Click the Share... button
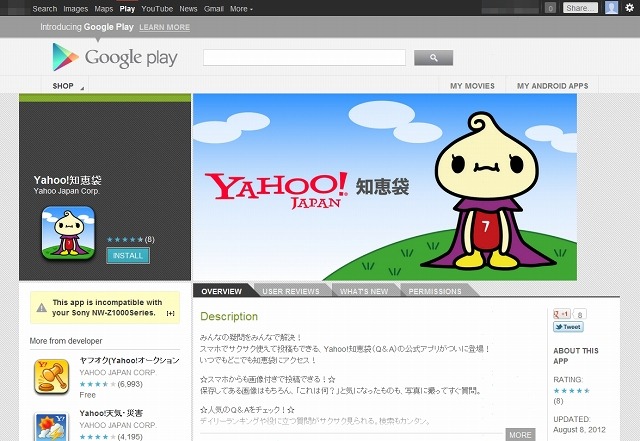This screenshot has width=640, height=441. [580, 8]
